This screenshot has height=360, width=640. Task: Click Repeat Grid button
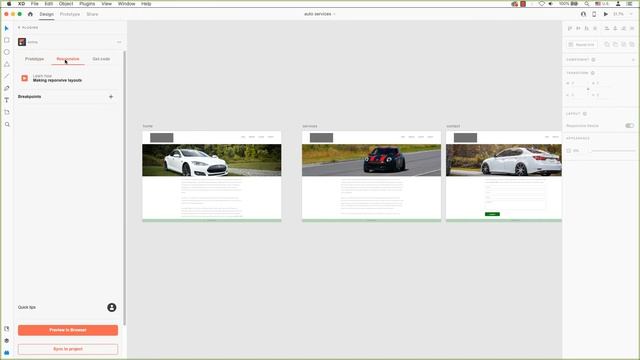point(582,44)
